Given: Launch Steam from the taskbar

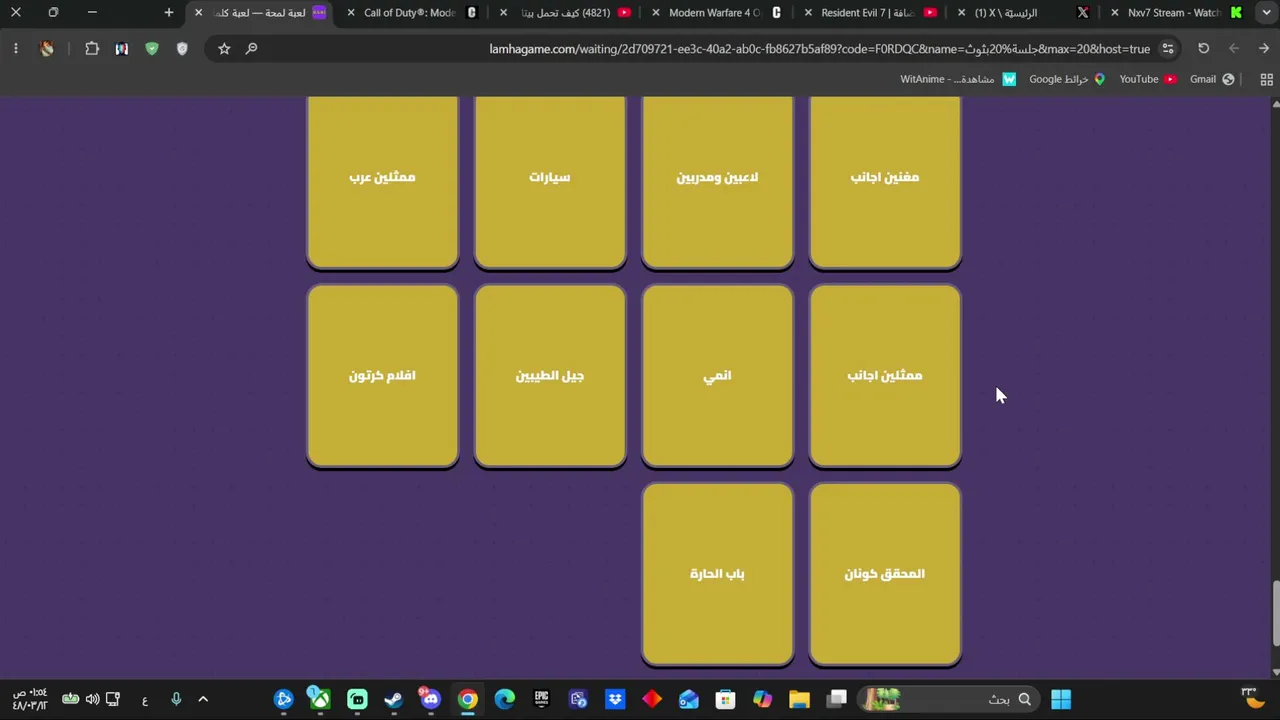Looking at the screenshot, I should coord(394,699).
